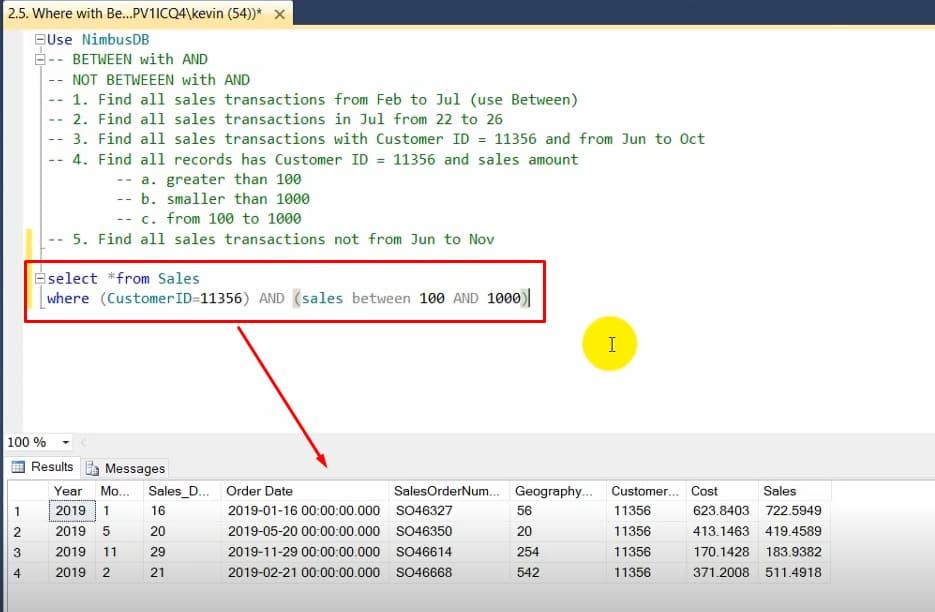Select the Year value 2019 in row 1
Screen dimensions: 935x612
pyautogui.click(x=69, y=511)
